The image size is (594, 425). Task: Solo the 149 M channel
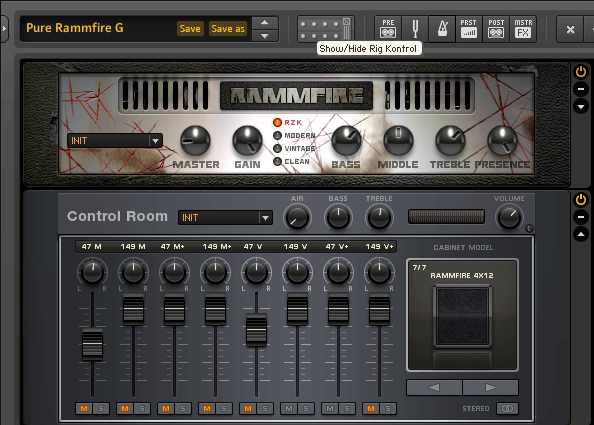[x=142, y=408]
